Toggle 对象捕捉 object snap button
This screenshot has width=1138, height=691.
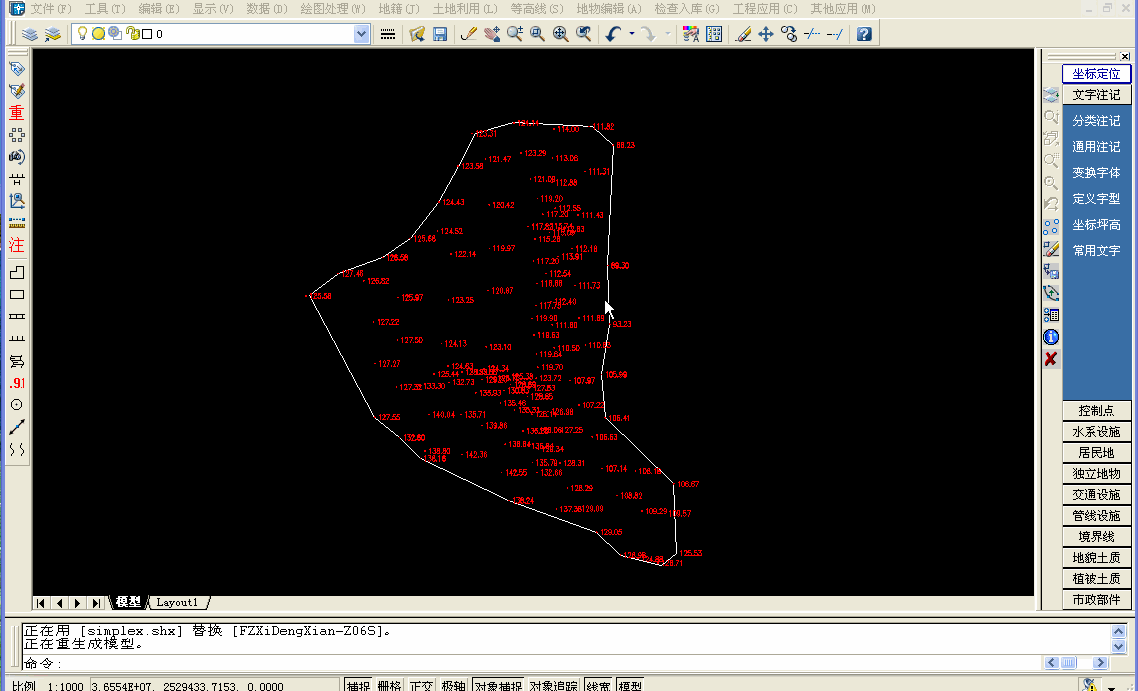498,685
